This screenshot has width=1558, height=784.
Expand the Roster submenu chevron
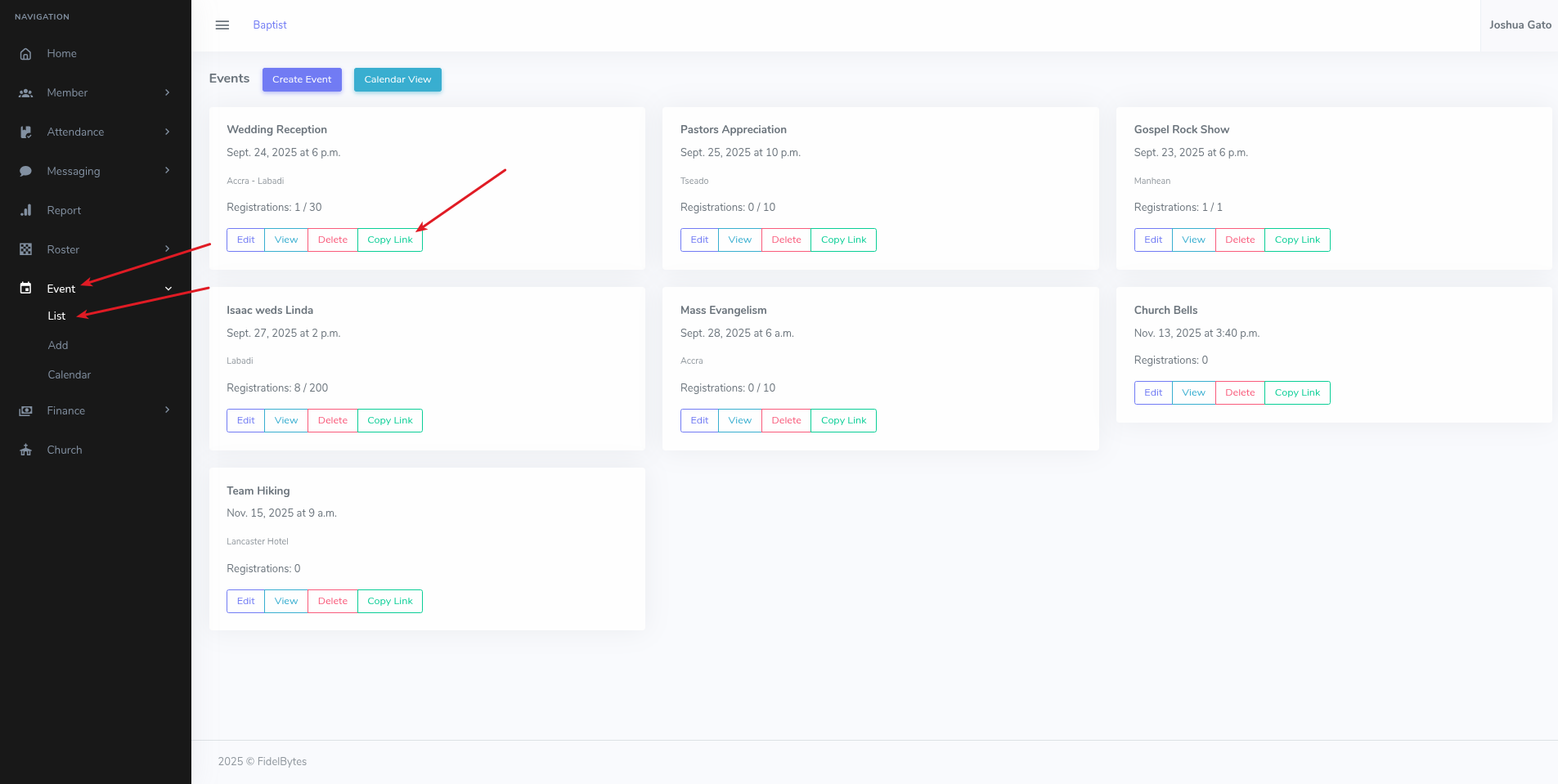point(167,249)
